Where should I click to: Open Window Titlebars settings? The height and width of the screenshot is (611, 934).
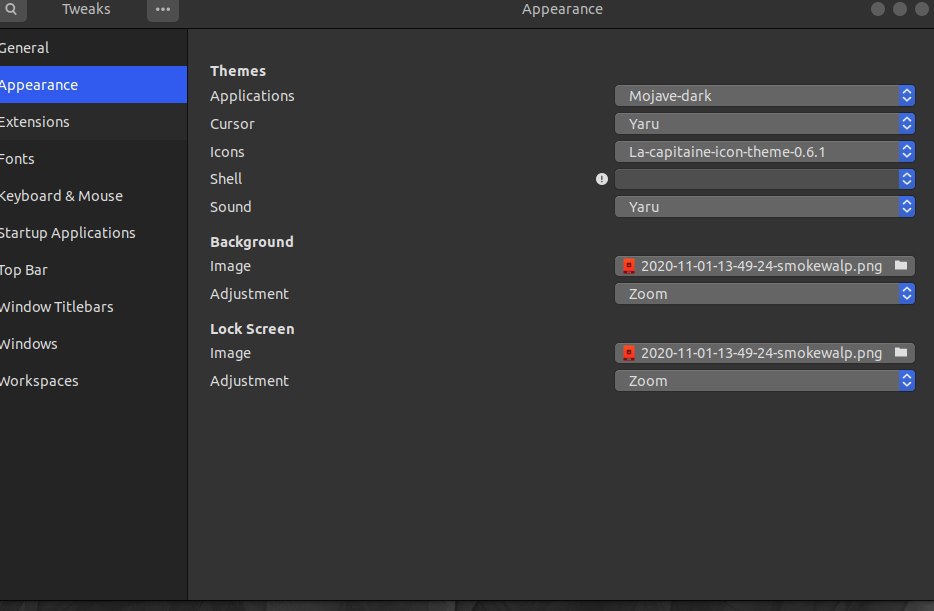click(x=94, y=307)
